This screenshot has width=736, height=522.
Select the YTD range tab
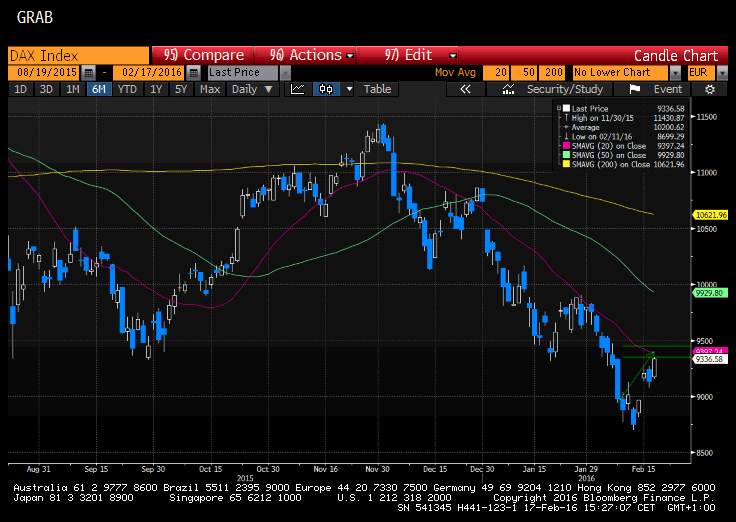point(127,89)
